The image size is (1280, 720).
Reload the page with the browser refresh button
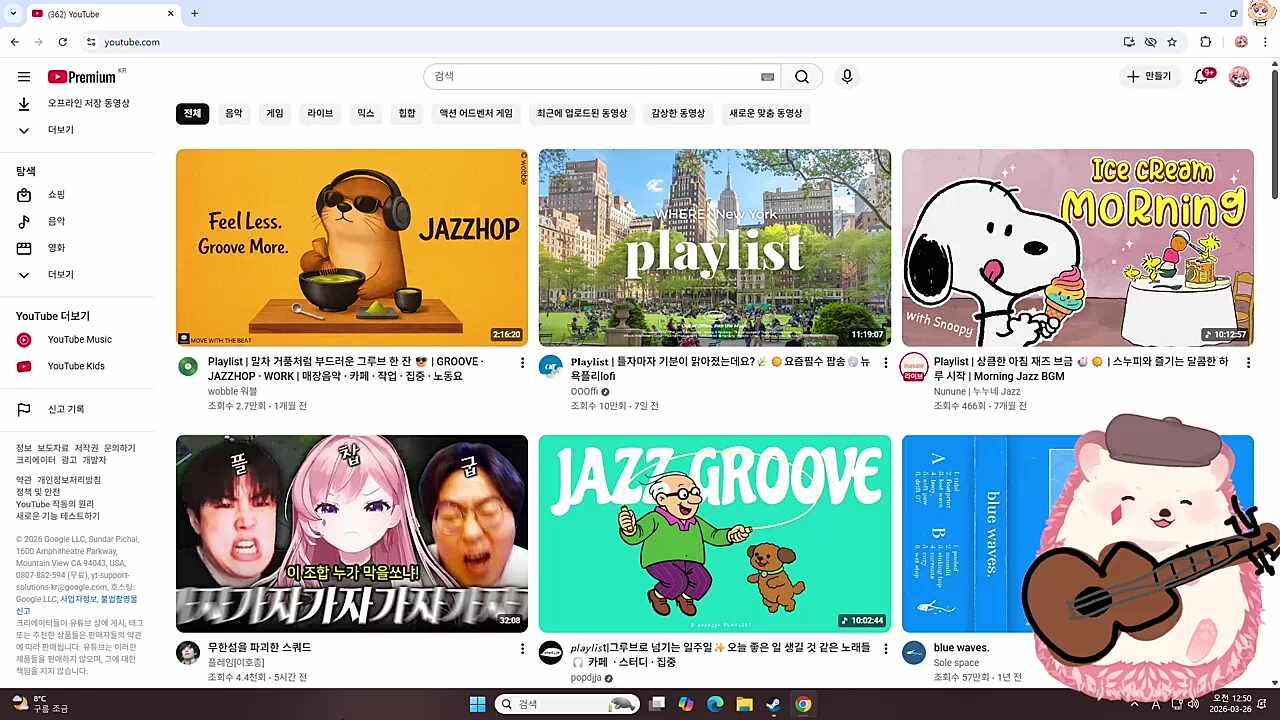63,42
